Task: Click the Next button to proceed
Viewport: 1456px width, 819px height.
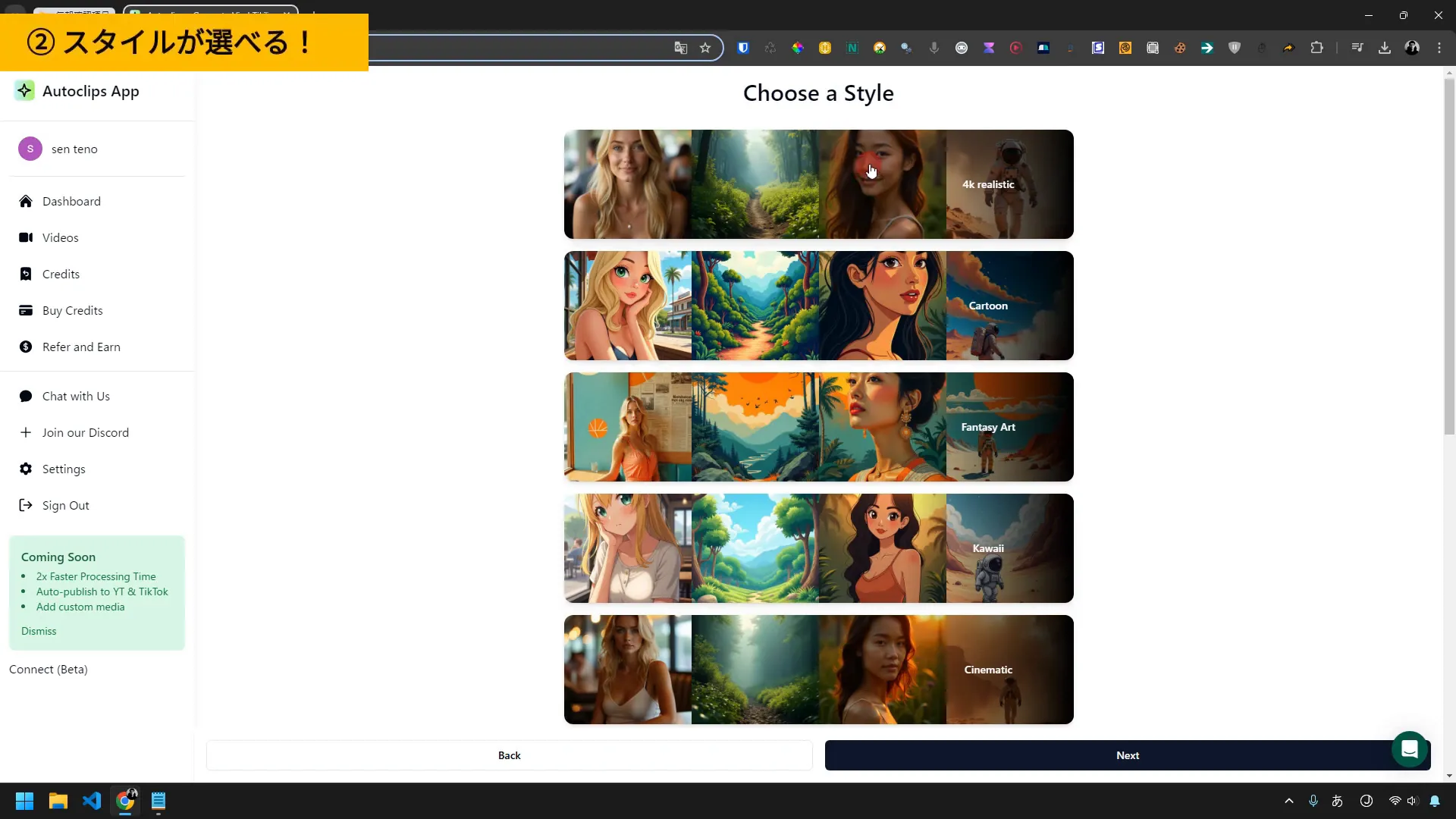Action: coord(1128,755)
